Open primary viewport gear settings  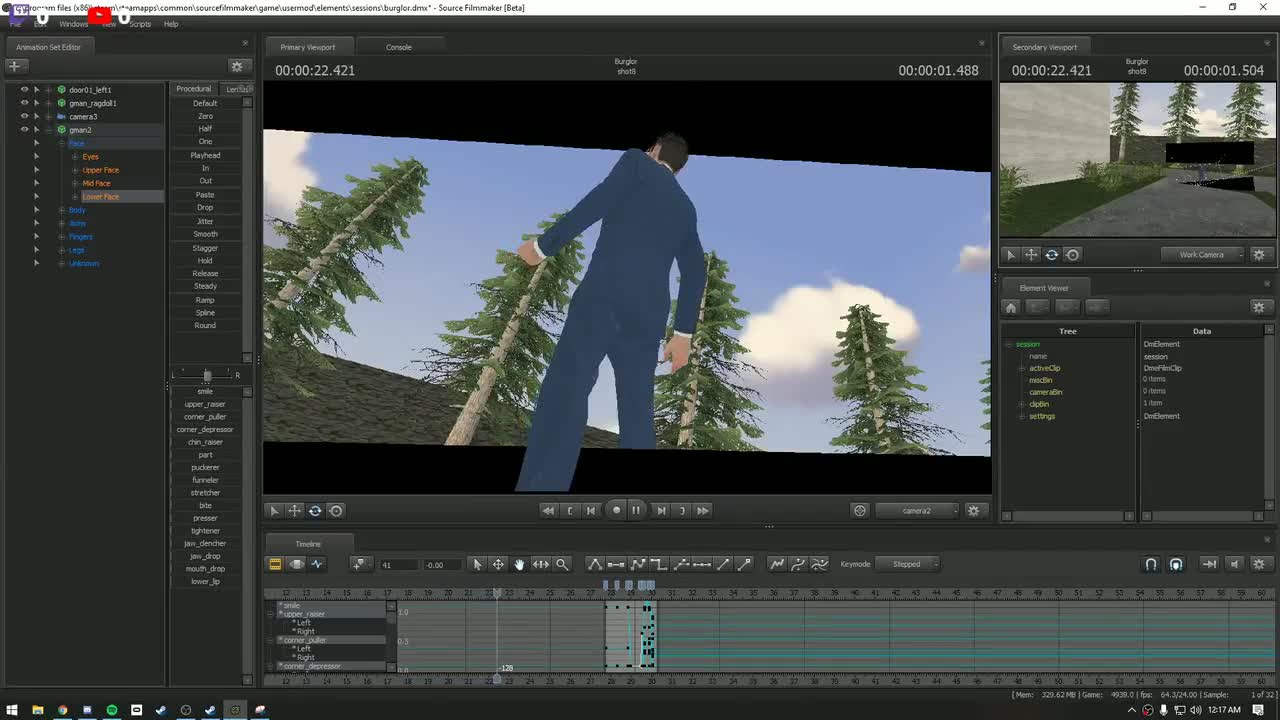tap(974, 510)
